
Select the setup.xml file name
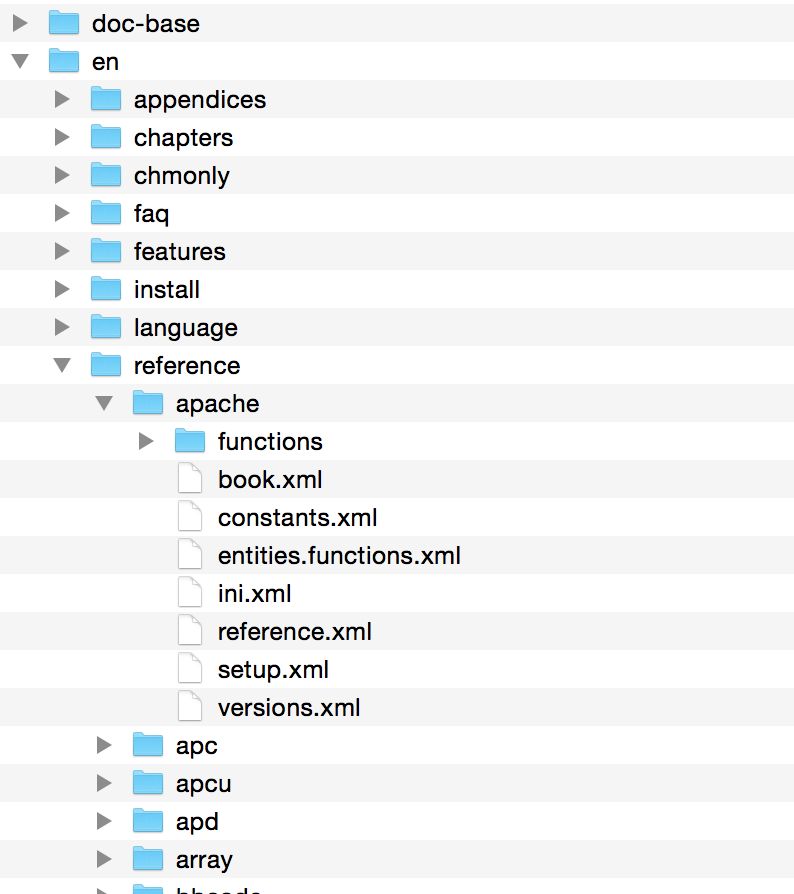point(273,670)
